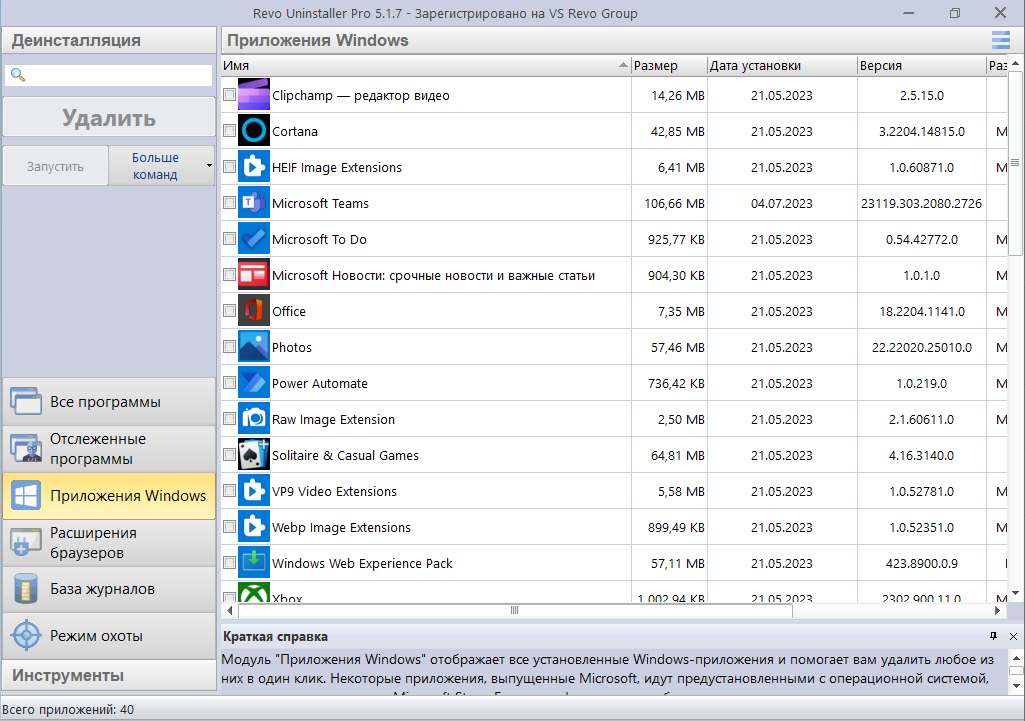Check the Office row checkbox

pos(229,310)
